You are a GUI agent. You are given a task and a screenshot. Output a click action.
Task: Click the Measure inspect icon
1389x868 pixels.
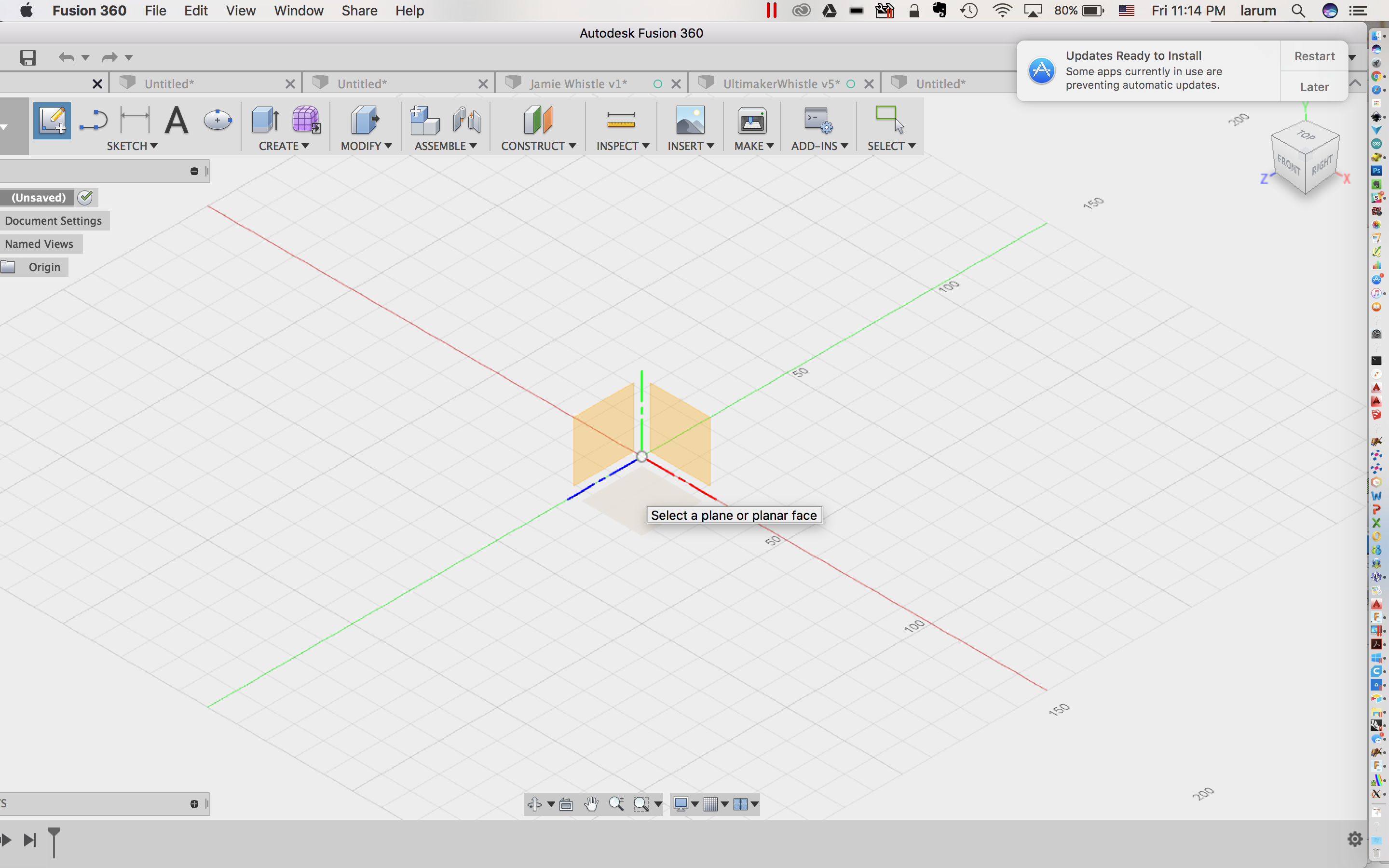click(x=621, y=120)
